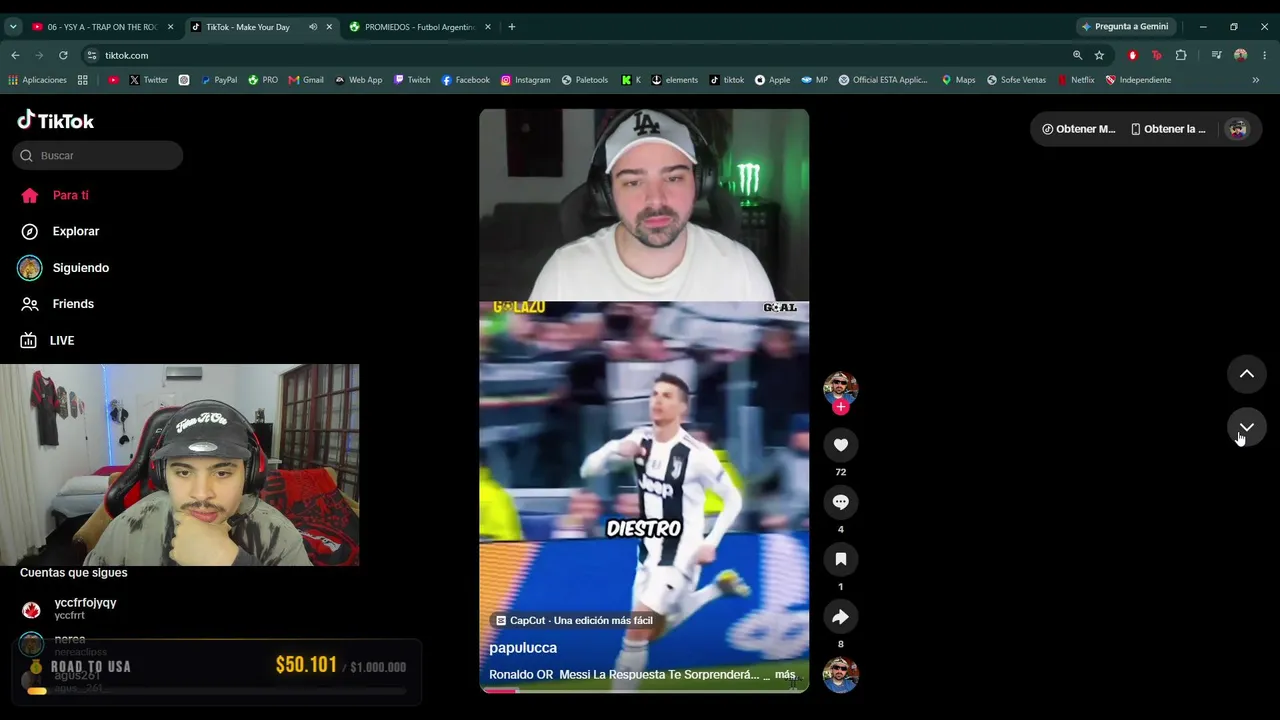Open the Chrome extensions puzzle icon
This screenshot has height=720, width=1280.
tap(1181, 55)
